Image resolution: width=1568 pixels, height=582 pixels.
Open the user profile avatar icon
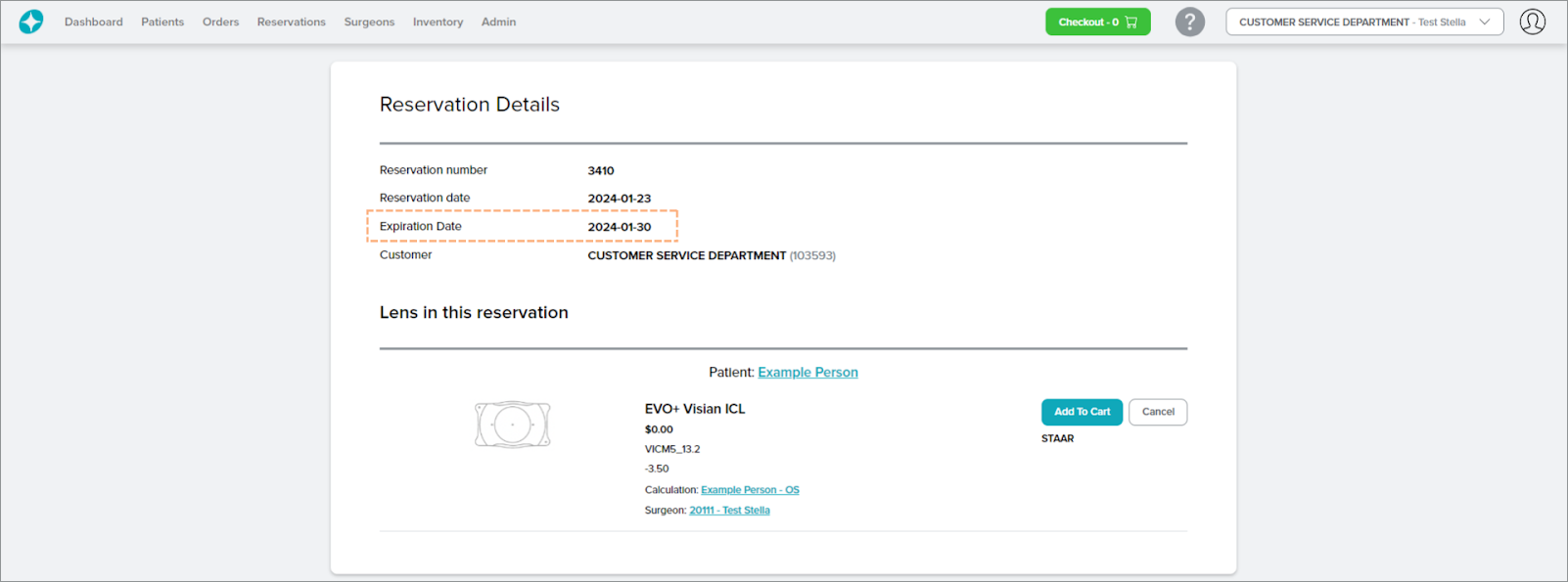1532,22
